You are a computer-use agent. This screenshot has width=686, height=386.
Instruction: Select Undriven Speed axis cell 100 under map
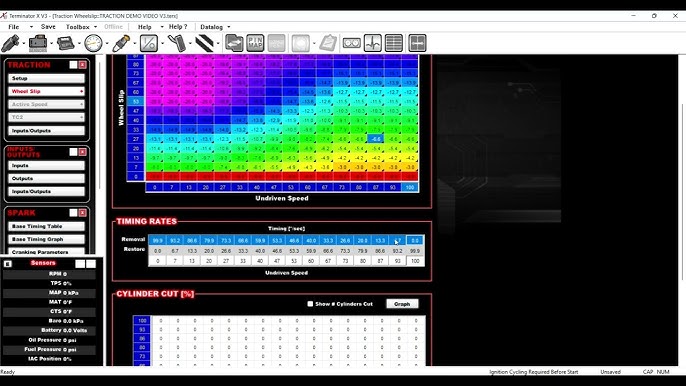(410, 187)
